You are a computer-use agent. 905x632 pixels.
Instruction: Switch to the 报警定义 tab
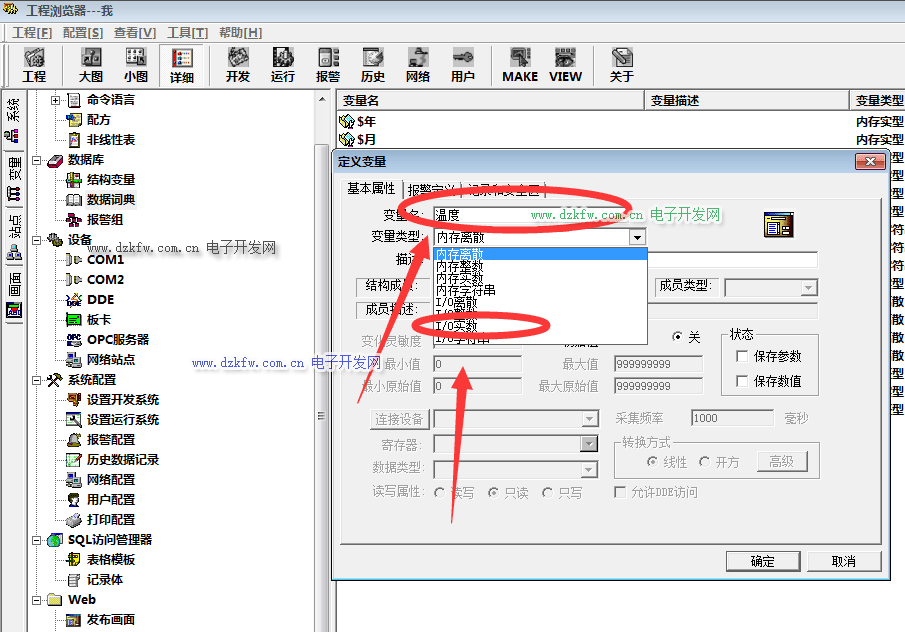point(430,189)
